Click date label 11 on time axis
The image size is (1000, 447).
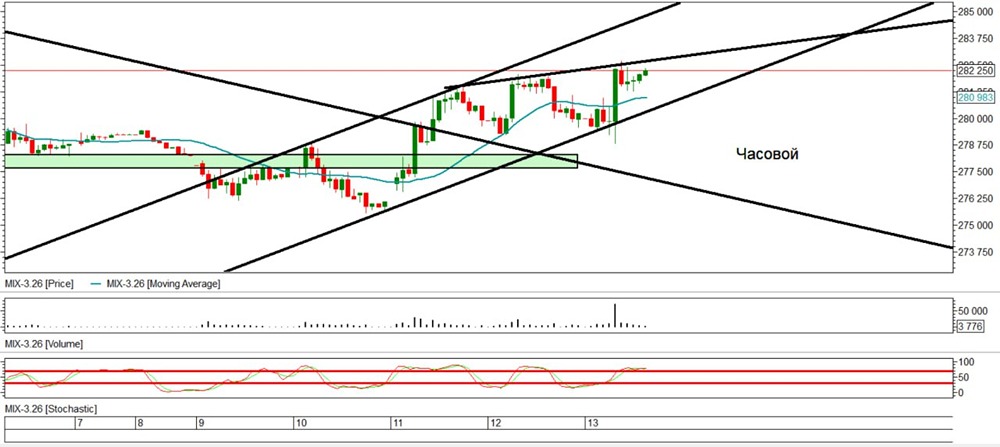tap(396, 423)
